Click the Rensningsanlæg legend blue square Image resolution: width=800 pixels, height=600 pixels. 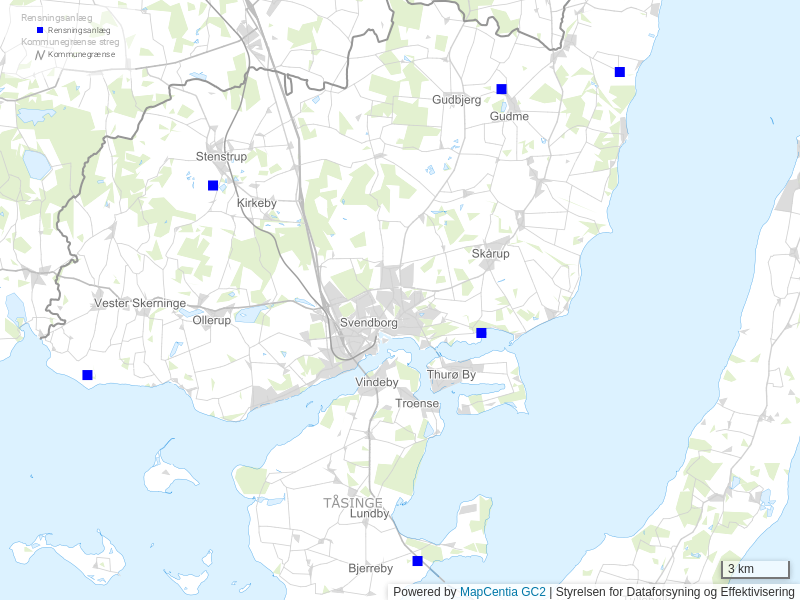click(40, 31)
